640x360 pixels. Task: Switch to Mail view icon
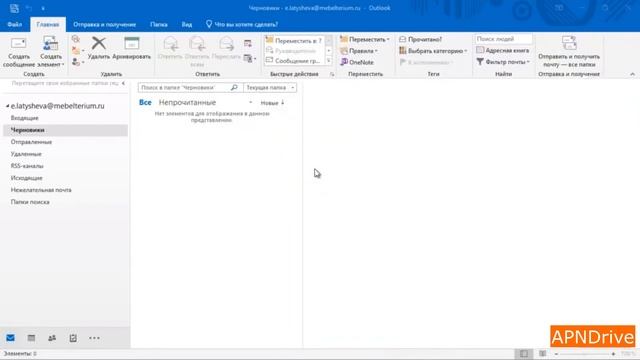[11, 338]
